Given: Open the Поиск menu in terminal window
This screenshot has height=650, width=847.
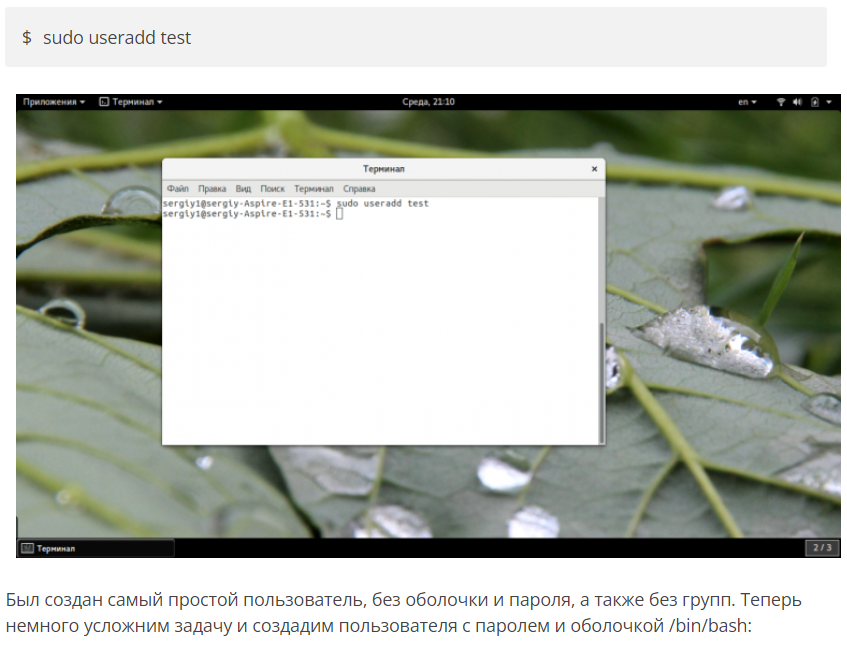Looking at the screenshot, I should click(x=272, y=189).
